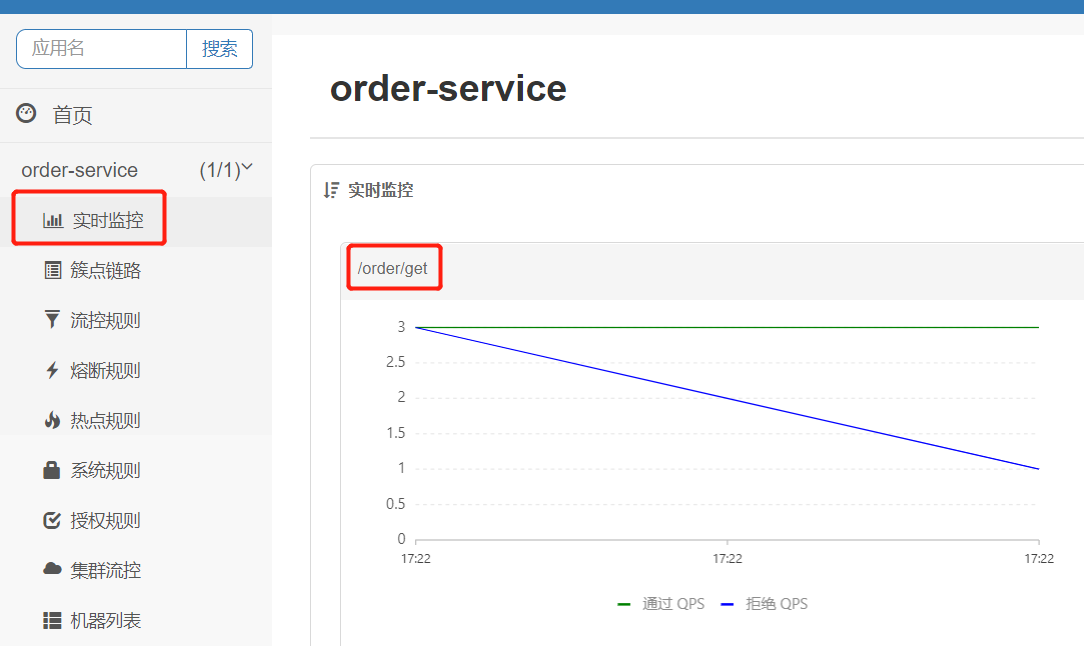
Task: Click the checkmark icon for 授权规则
Action: [52, 520]
